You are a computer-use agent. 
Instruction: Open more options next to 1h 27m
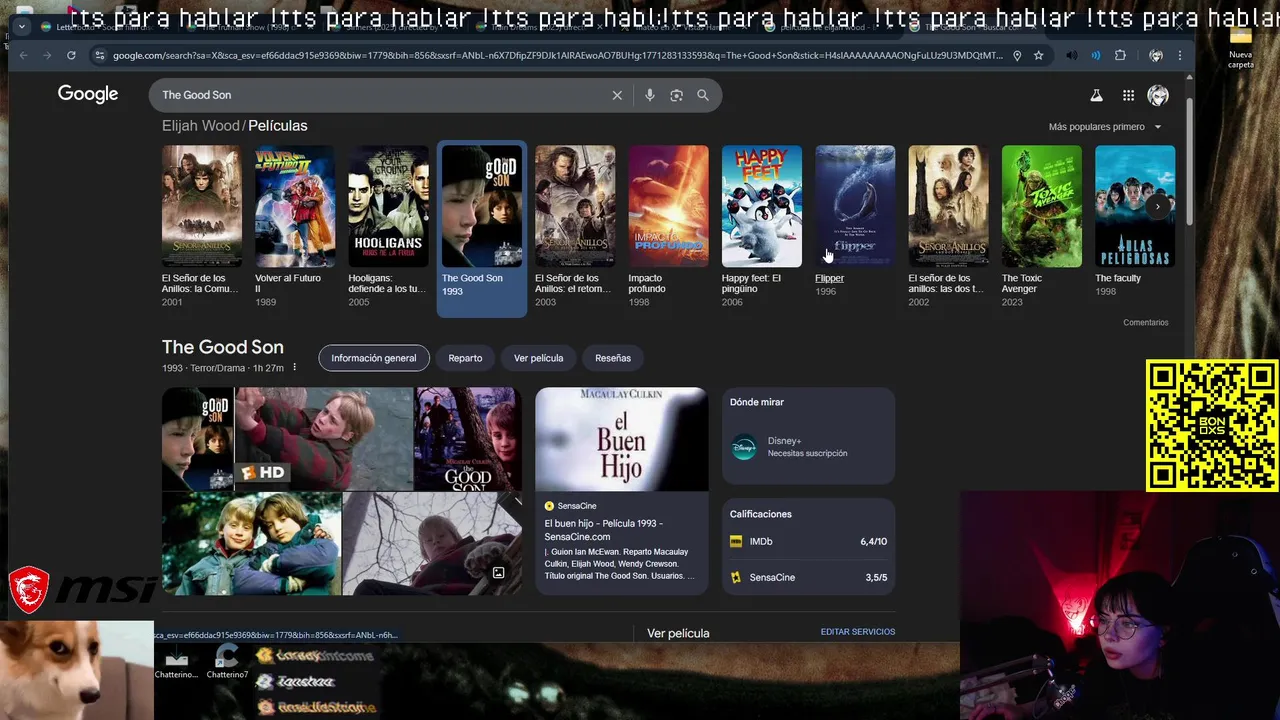coord(294,368)
